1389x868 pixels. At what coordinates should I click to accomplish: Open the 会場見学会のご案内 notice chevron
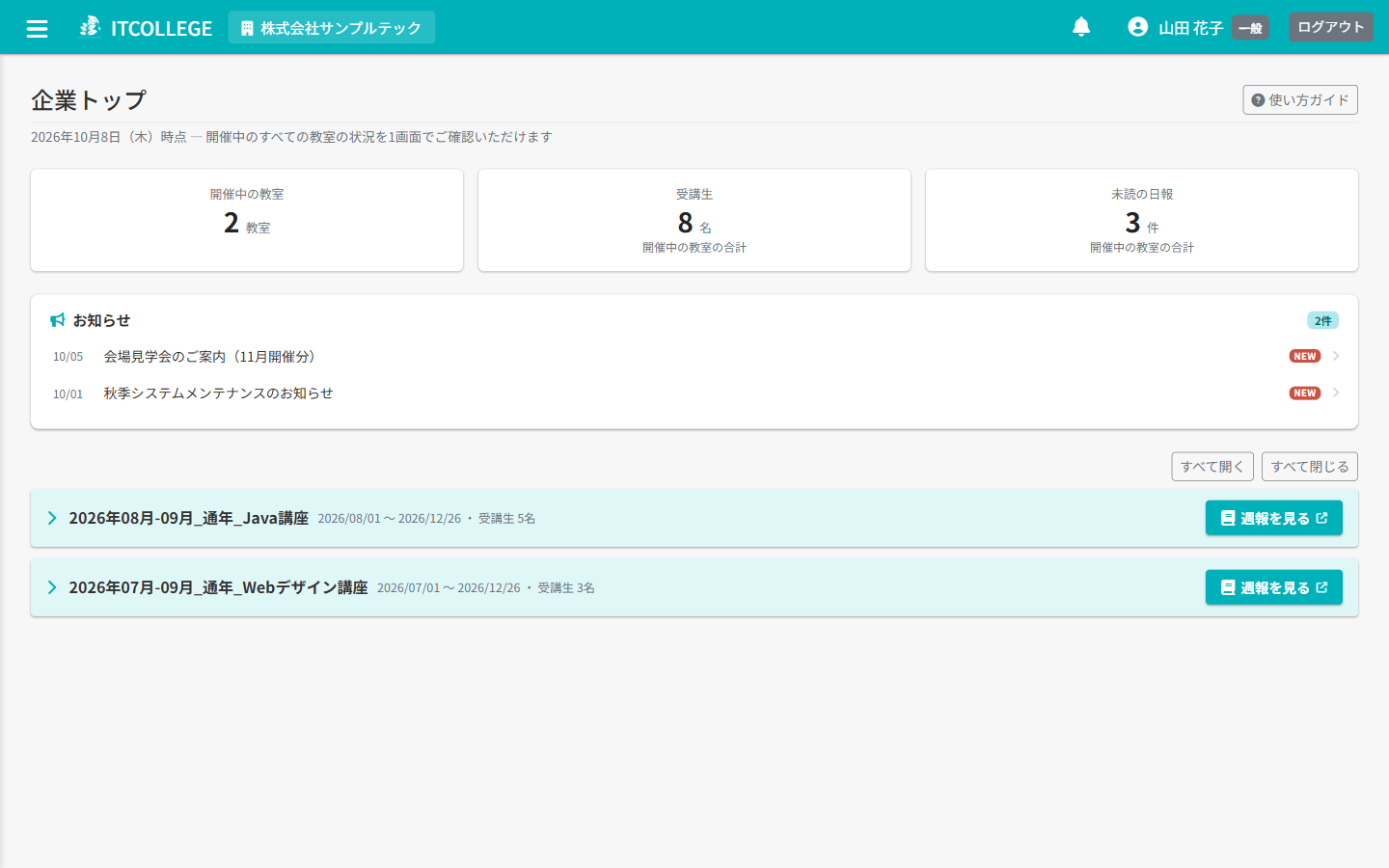point(1336,356)
